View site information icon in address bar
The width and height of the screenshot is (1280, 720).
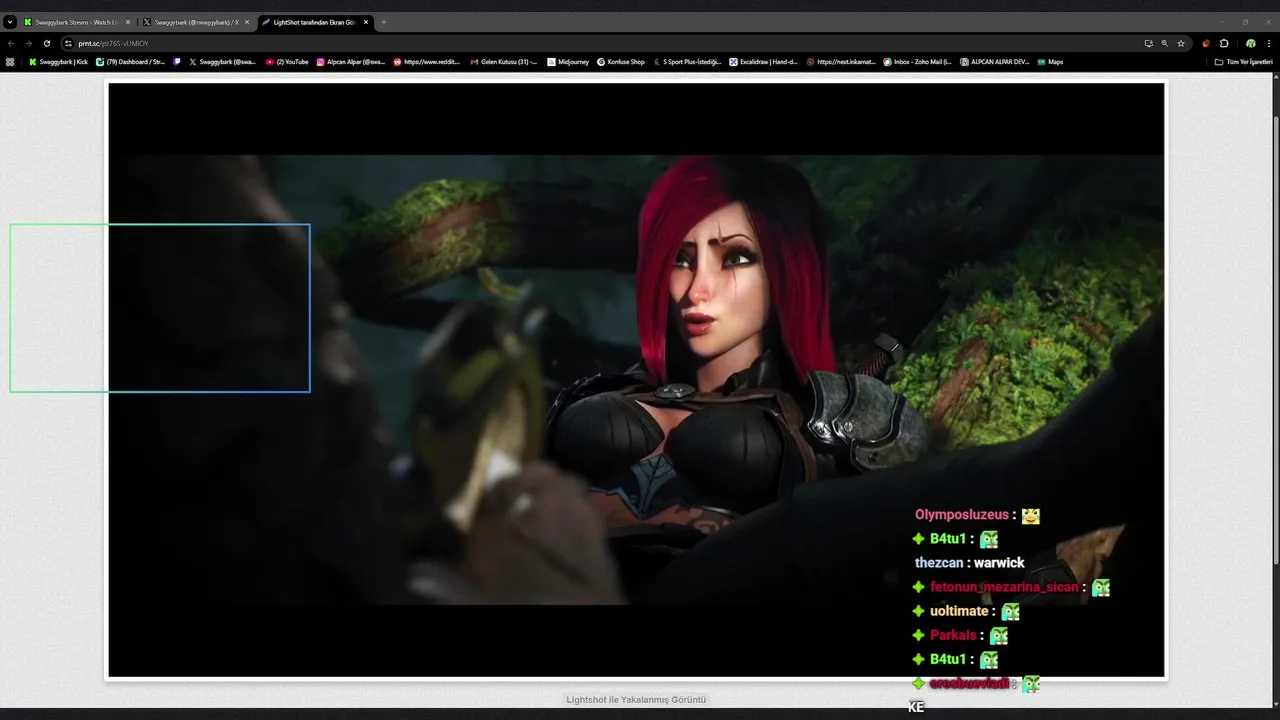pos(69,43)
